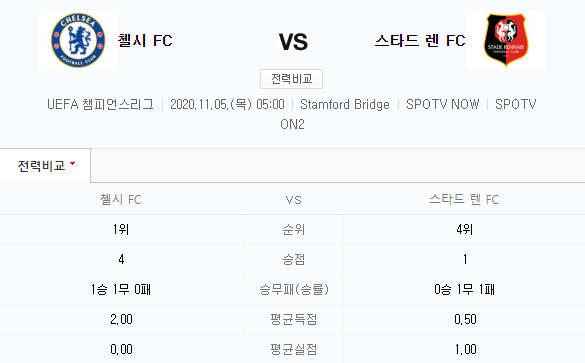585x363 pixels.
Task: Select the 승점 row label
Action: pos(294,259)
